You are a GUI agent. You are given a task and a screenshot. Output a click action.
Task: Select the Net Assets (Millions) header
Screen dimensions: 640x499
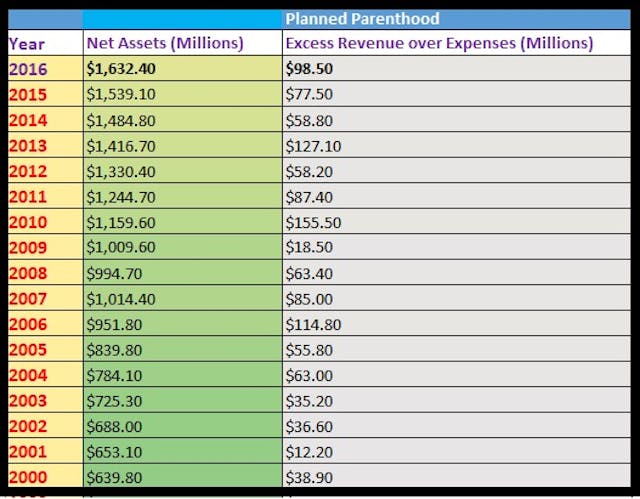(165, 43)
